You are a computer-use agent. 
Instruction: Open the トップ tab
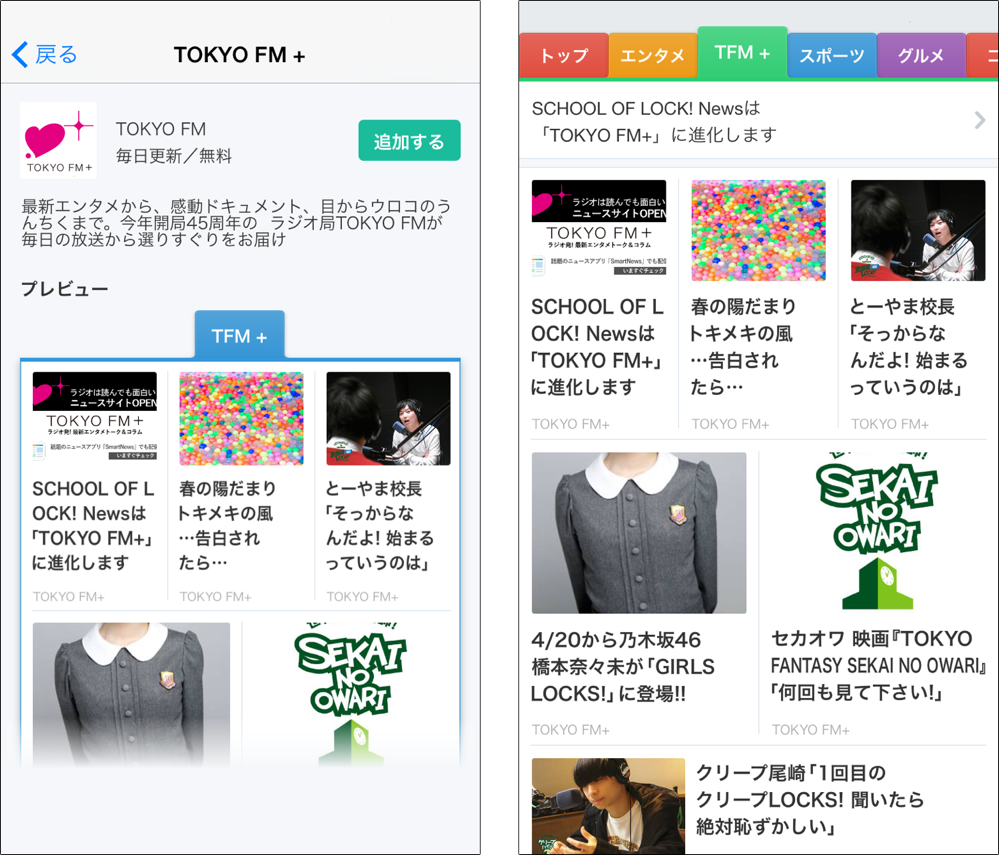tap(564, 55)
